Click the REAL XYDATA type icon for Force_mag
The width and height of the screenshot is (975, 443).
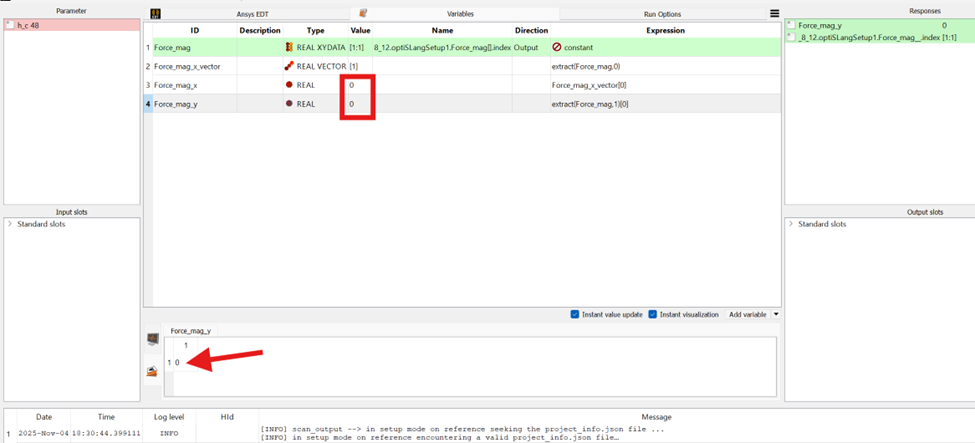[x=289, y=47]
